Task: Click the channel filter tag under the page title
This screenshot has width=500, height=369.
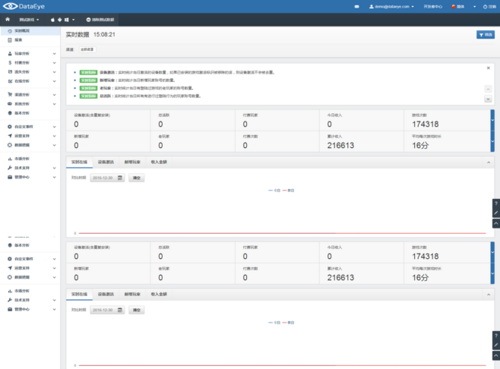Action: point(87,49)
